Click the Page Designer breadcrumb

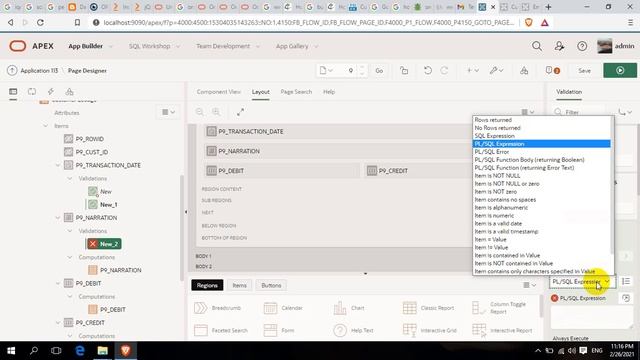[x=87, y=71]
